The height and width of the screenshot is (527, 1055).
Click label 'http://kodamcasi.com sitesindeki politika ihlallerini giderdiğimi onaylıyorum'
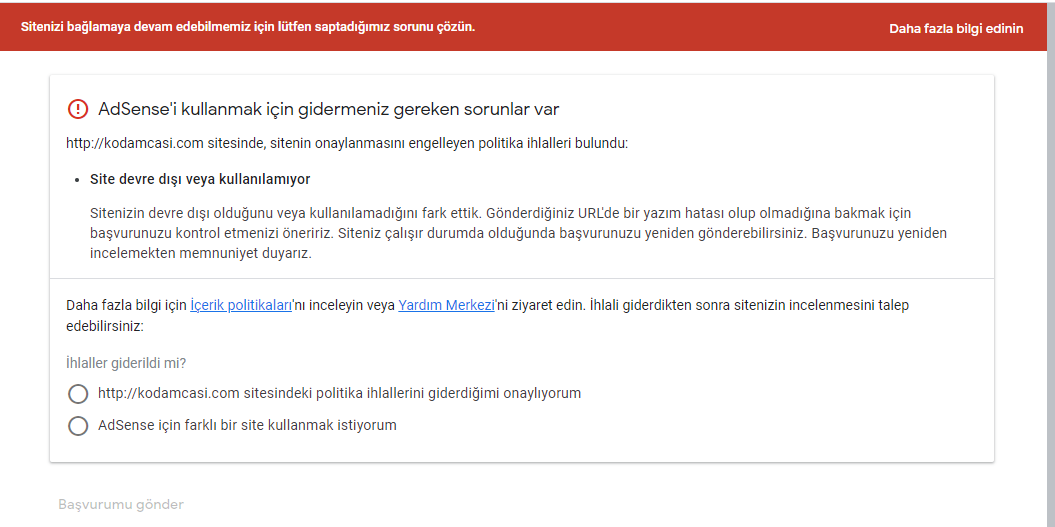(339, 393)
